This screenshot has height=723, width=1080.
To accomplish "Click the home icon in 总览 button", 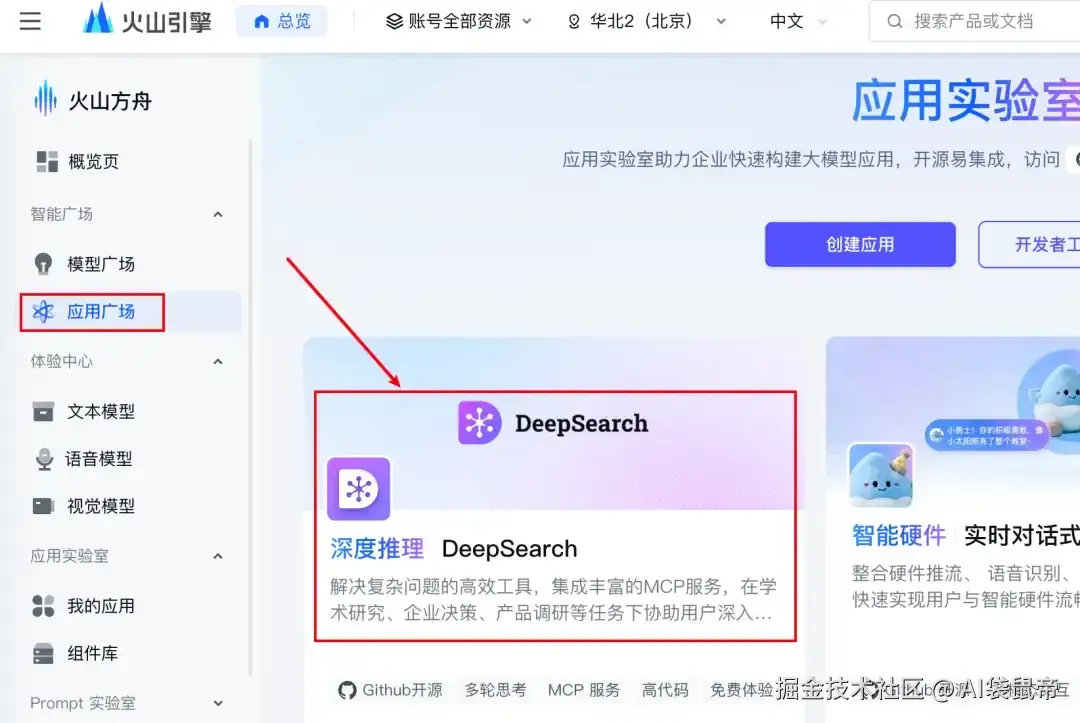I will pyautogui.click(x=261, y=22).
